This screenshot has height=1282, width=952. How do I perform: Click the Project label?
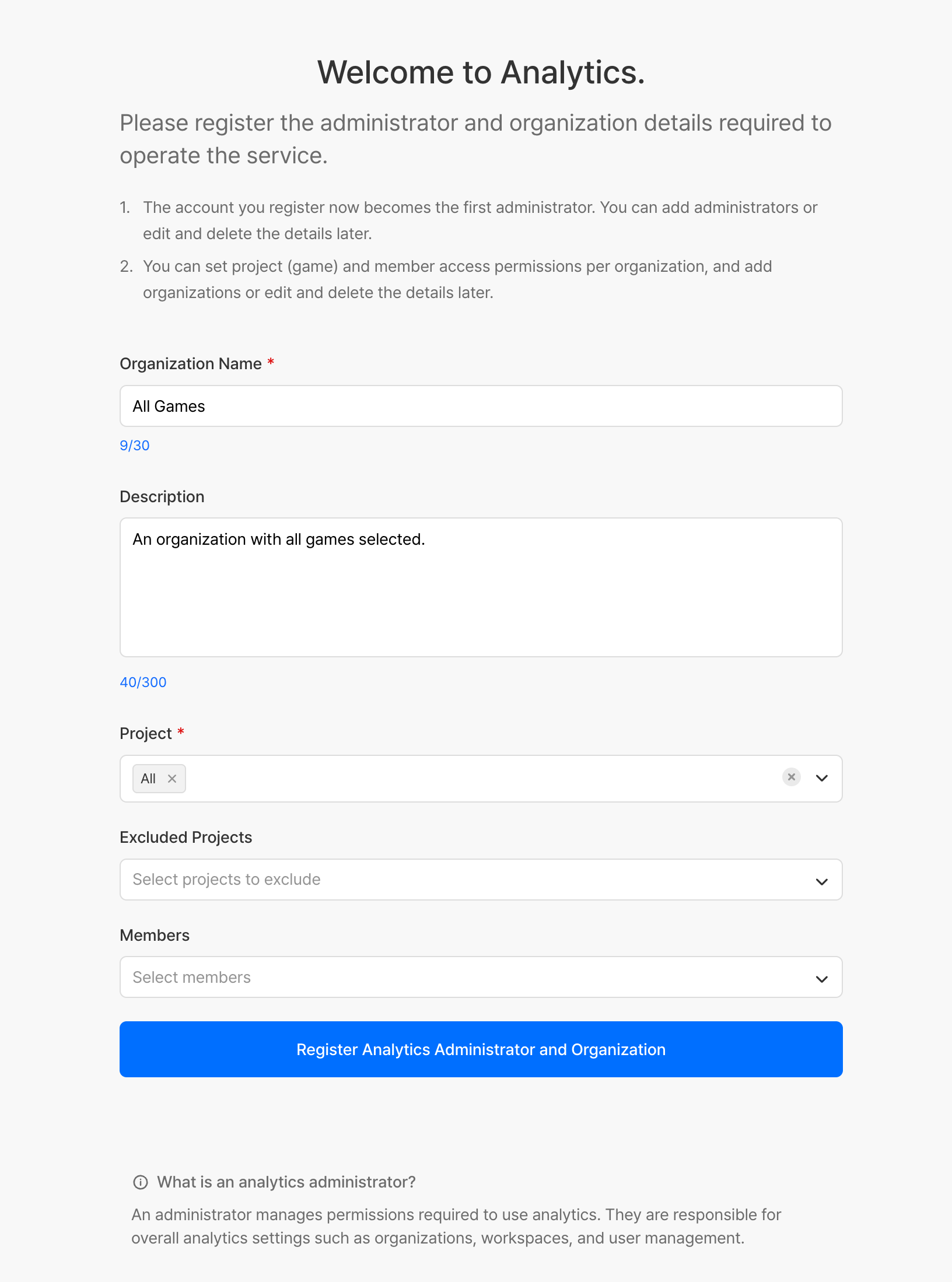pos(146,733)
